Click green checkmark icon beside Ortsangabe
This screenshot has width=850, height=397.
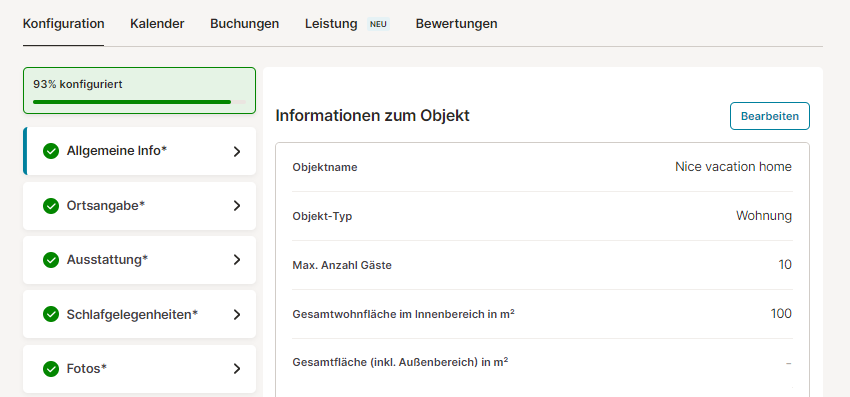(51, 206)
